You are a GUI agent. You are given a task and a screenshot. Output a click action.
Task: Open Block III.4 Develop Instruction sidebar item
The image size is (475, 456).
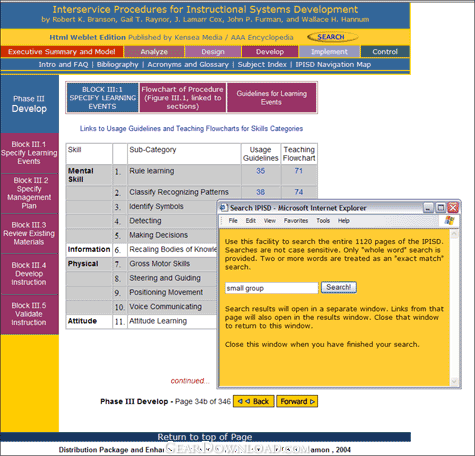(x=29, y=274)
